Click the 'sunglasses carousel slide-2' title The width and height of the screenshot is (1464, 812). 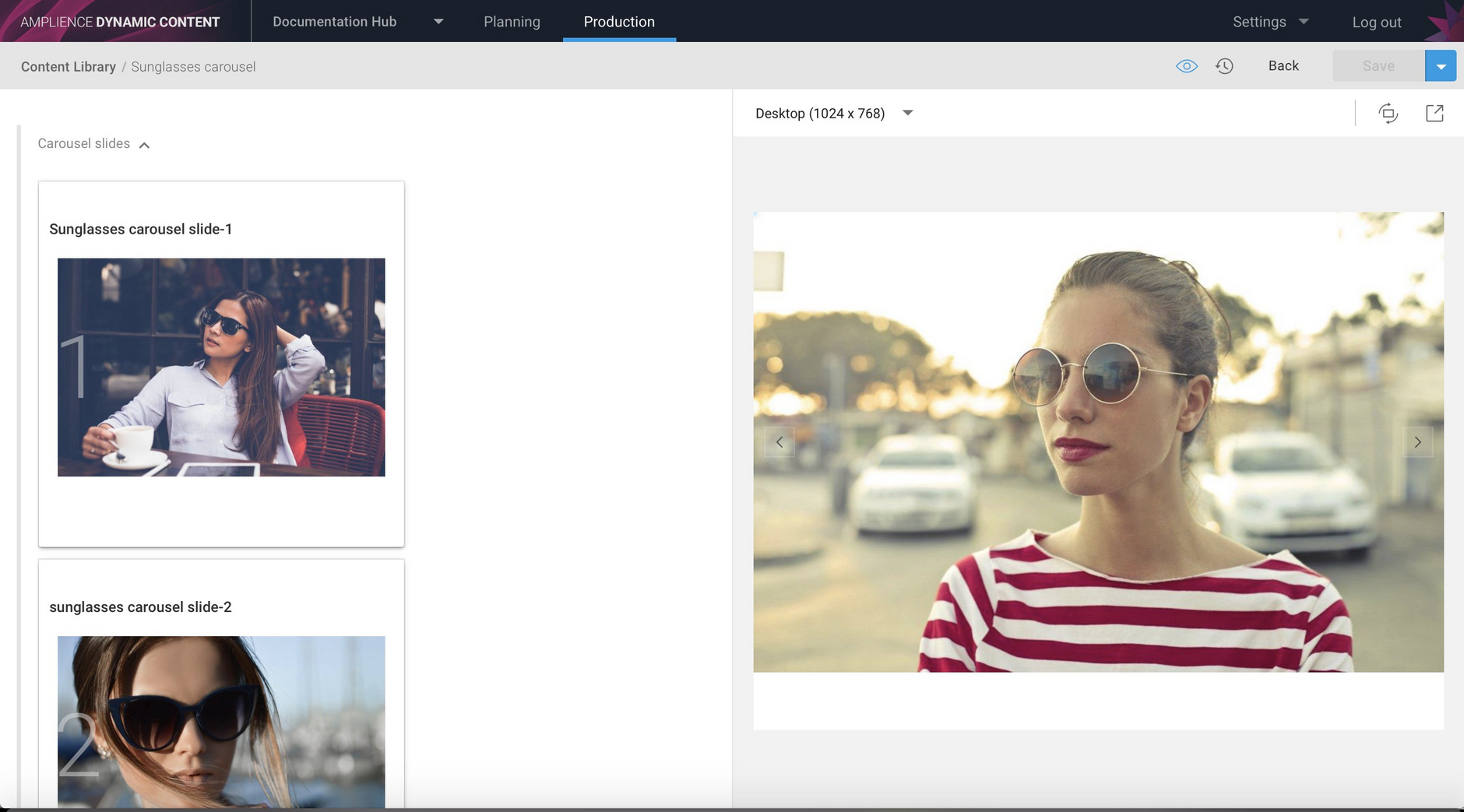[x=140, y=607]
